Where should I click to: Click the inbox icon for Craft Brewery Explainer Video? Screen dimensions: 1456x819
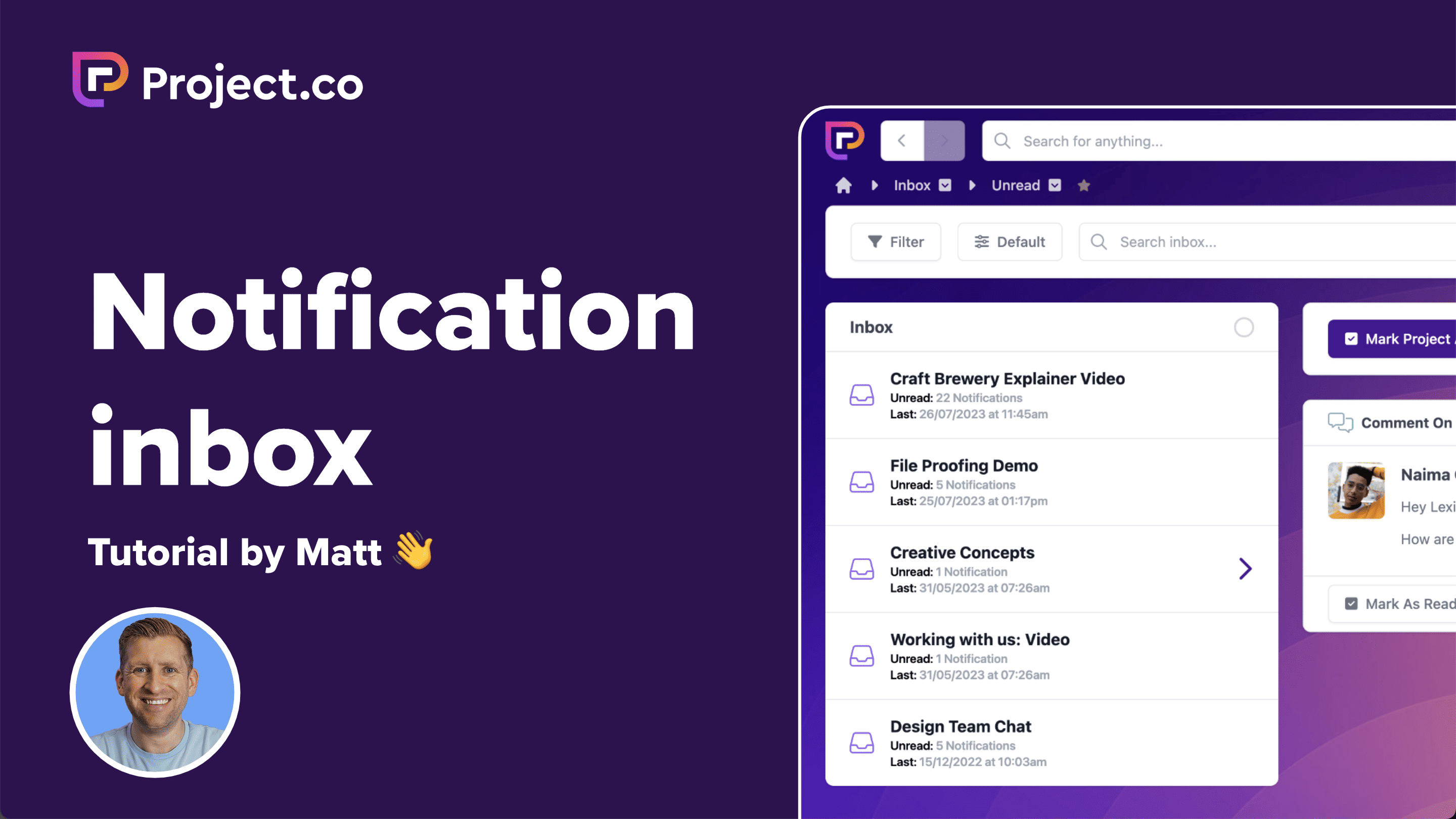click(861, 394)
